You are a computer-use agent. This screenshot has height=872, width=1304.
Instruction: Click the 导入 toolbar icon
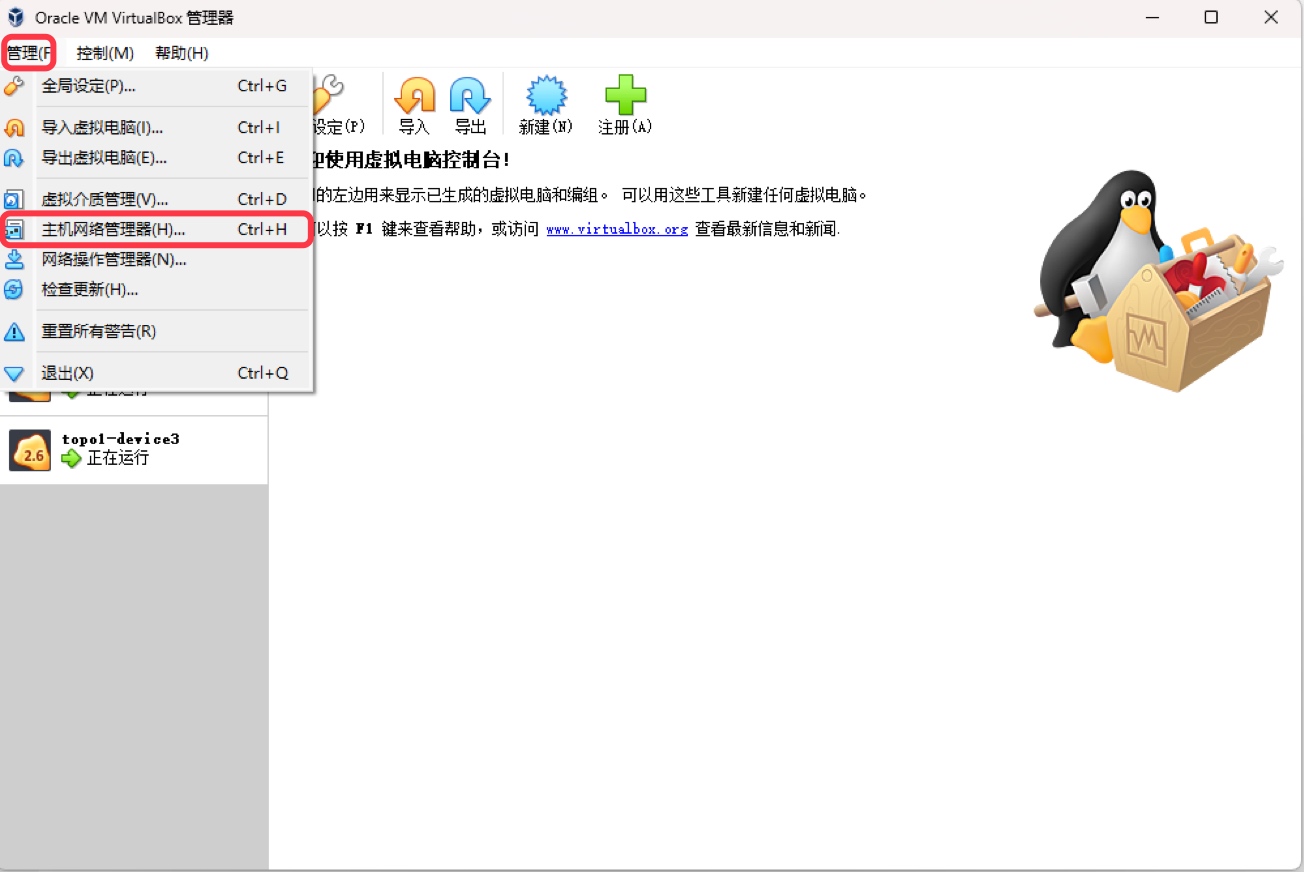pos(414,96)
